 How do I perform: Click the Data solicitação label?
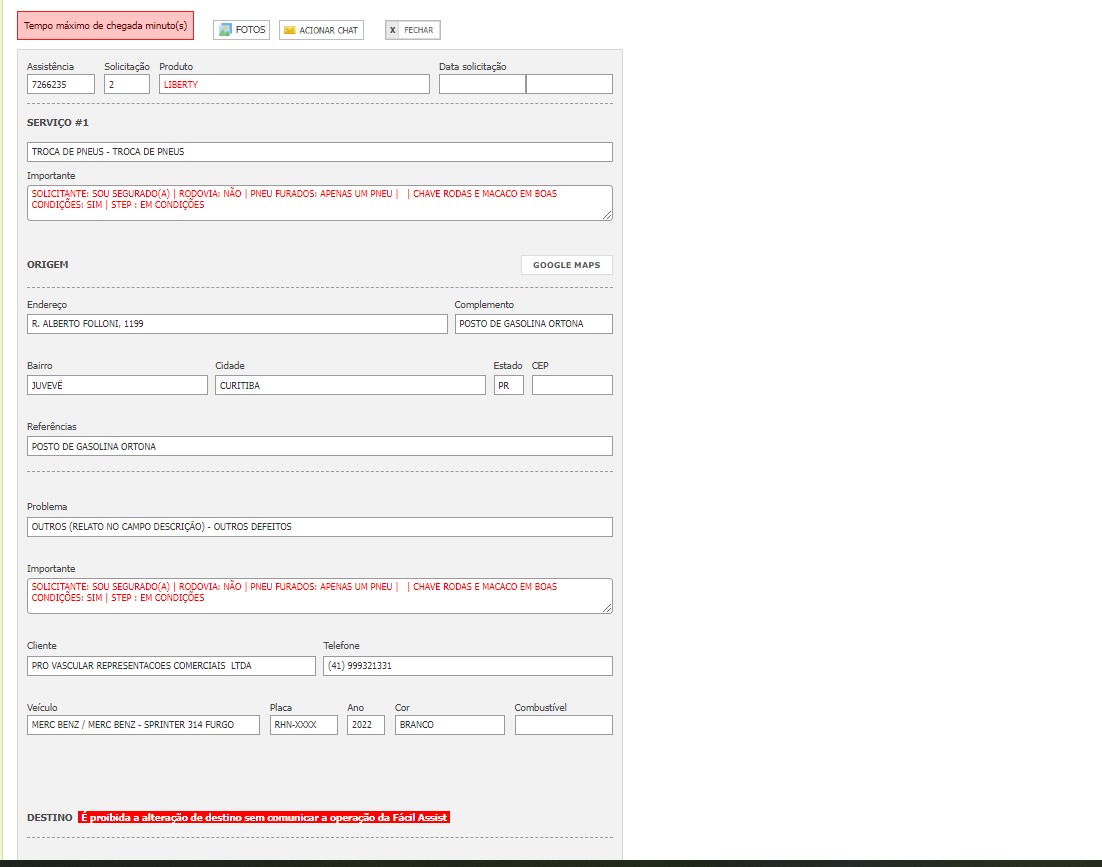[472, 67]
